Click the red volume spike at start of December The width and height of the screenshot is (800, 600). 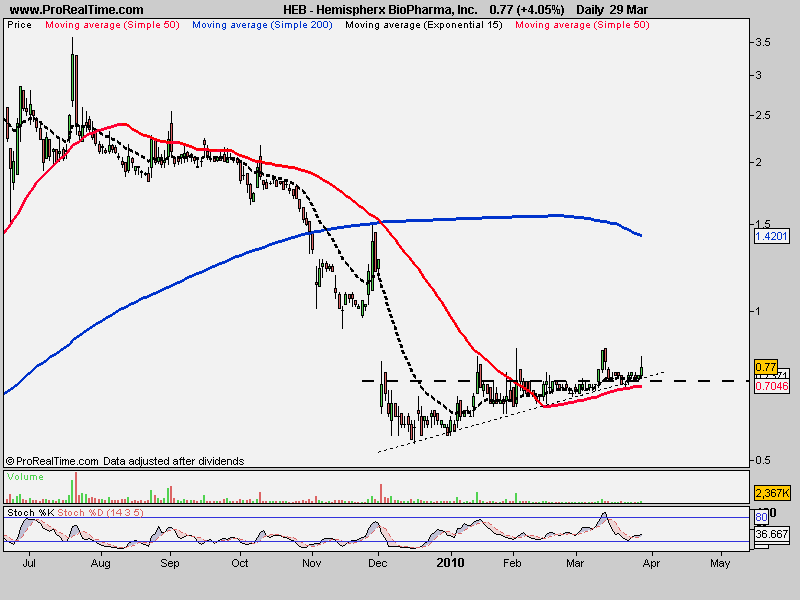pos(381,494)
